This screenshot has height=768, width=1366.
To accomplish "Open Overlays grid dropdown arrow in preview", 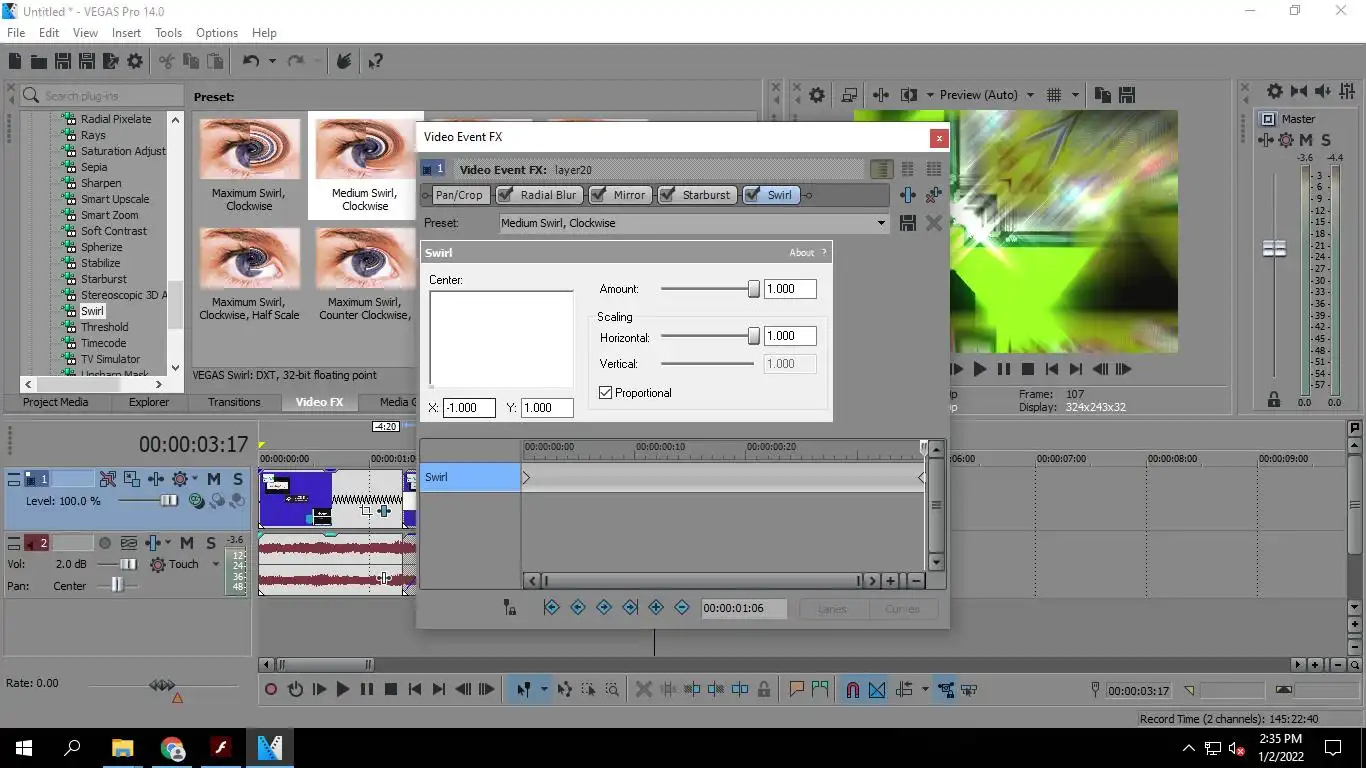I will (1076, 95).
